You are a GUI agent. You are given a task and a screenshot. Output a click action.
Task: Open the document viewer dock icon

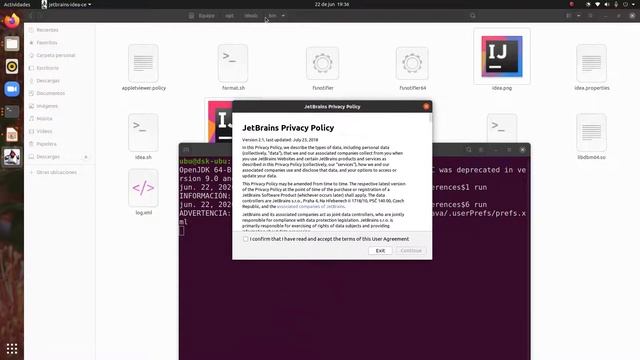tap(12, 134)
